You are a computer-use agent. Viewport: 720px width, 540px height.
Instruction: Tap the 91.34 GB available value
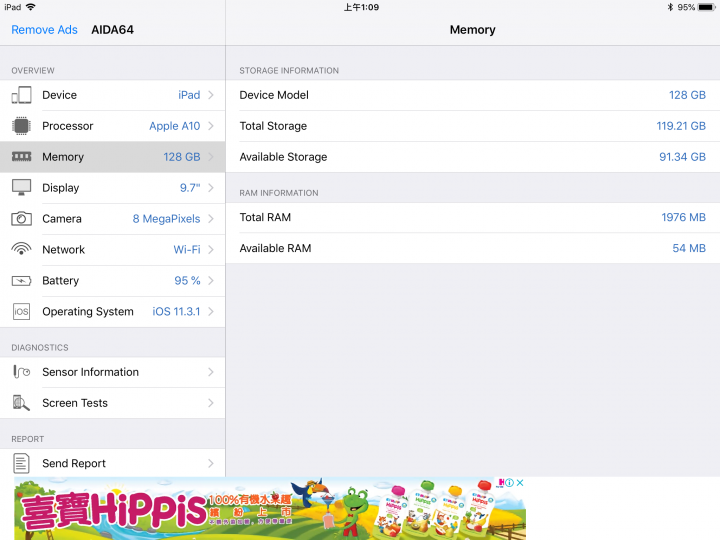[x=682, y=157]
